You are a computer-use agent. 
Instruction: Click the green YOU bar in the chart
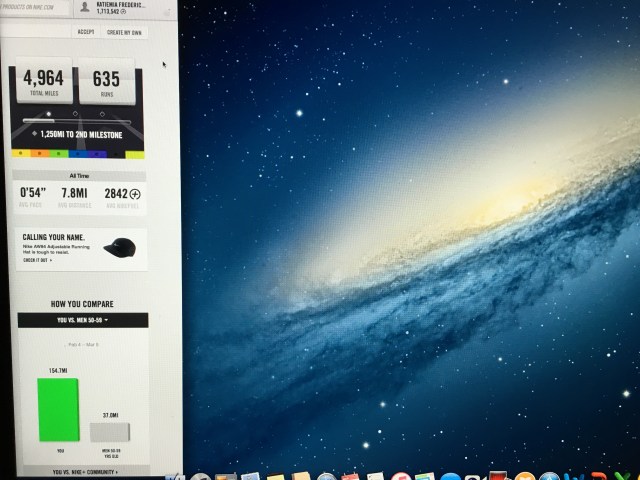[x=57, y=410]
